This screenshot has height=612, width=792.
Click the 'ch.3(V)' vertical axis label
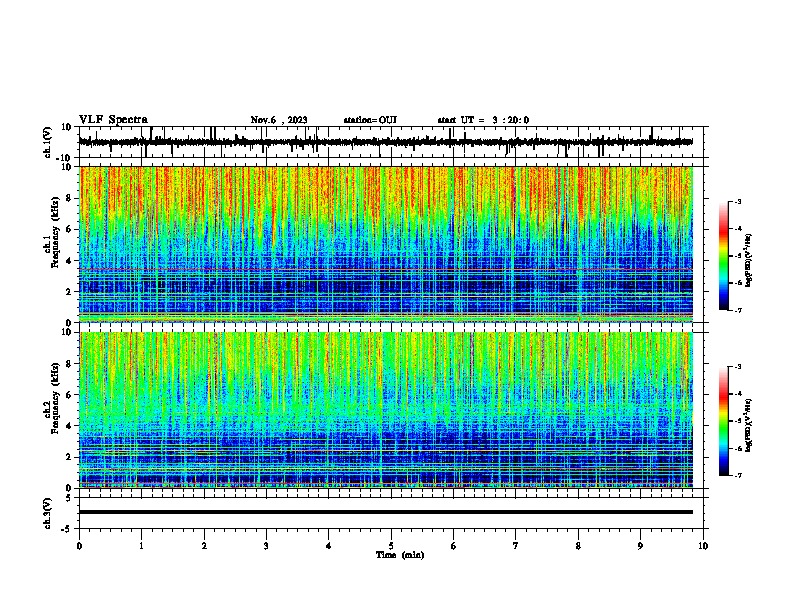coord(48,513)
